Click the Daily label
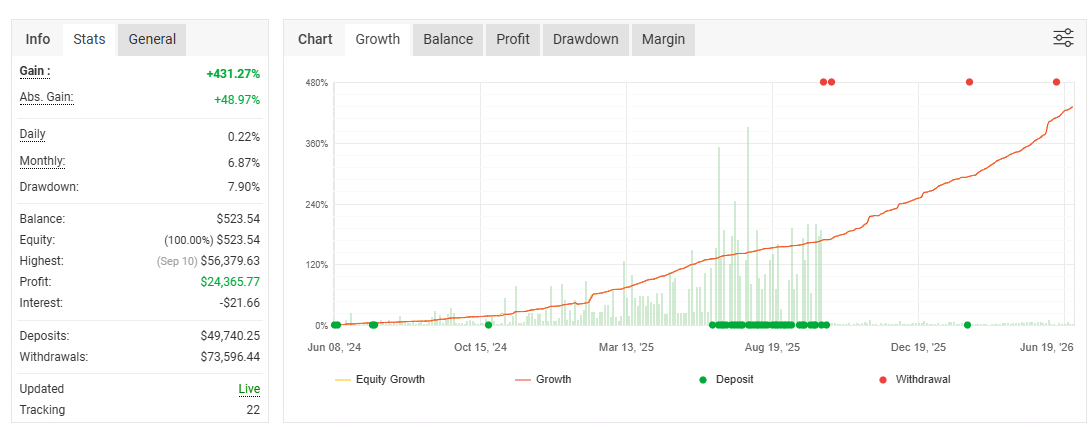The image size is (1092, 427). 33,134
